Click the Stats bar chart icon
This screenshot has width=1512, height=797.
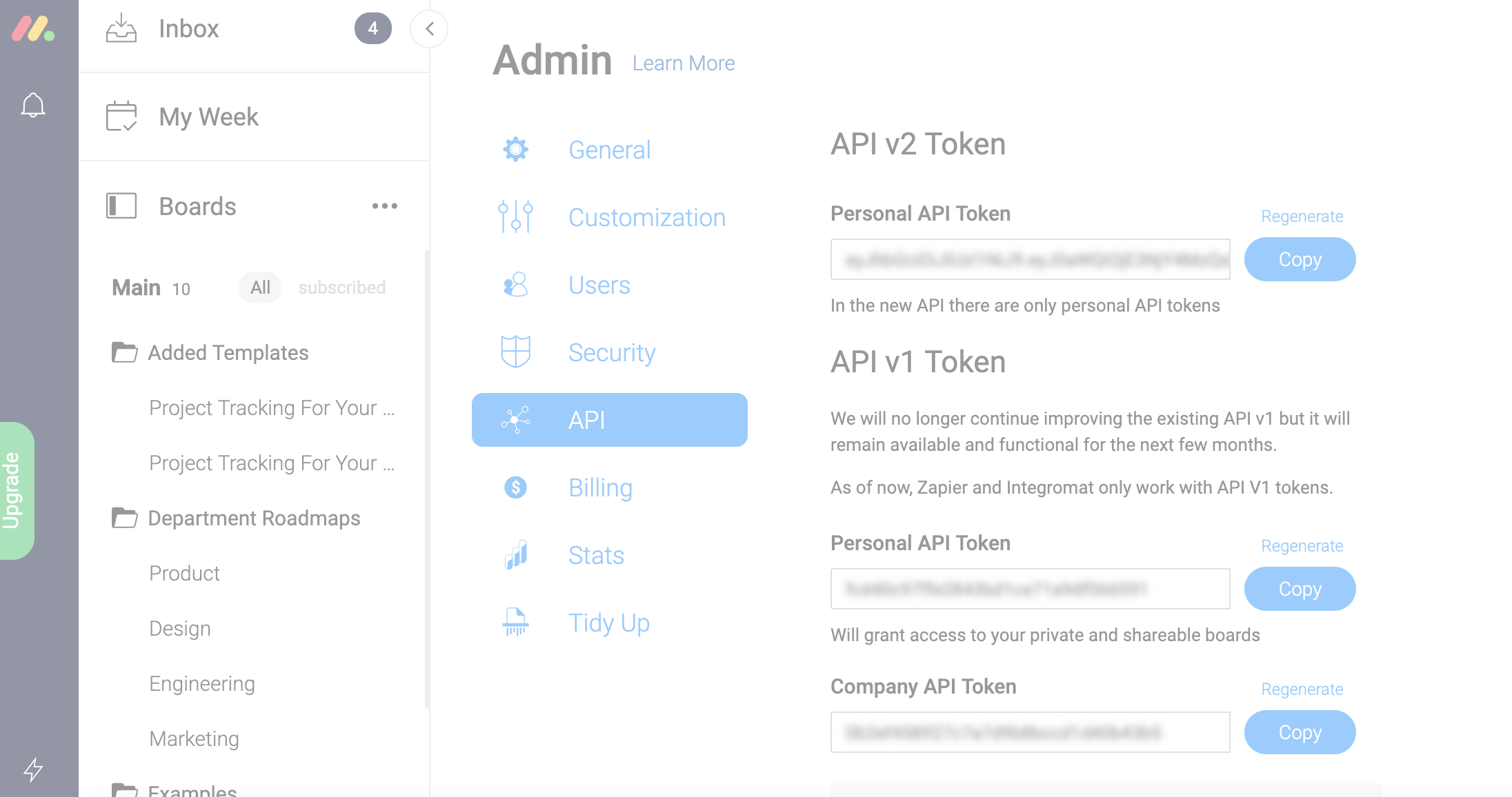pos(515,555)
